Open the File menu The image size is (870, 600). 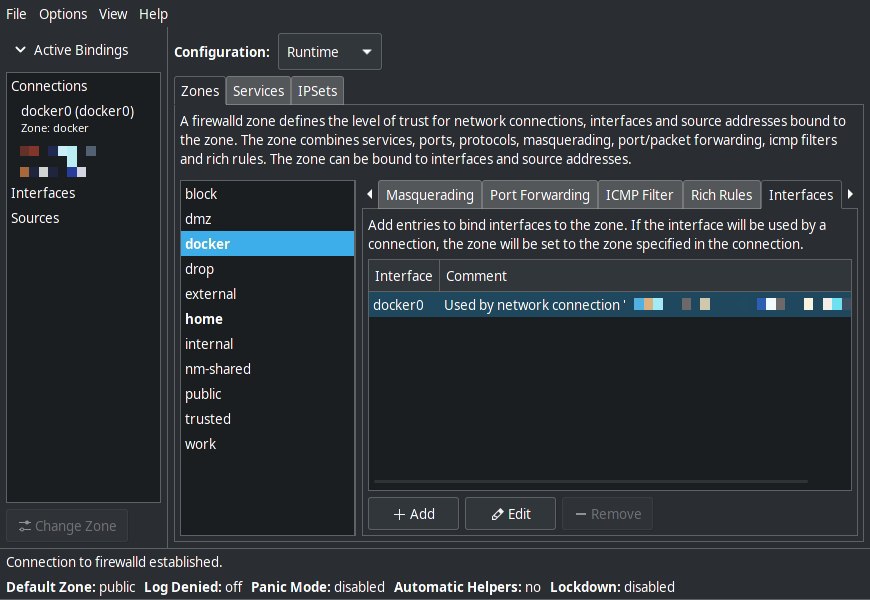coord(16,14)
